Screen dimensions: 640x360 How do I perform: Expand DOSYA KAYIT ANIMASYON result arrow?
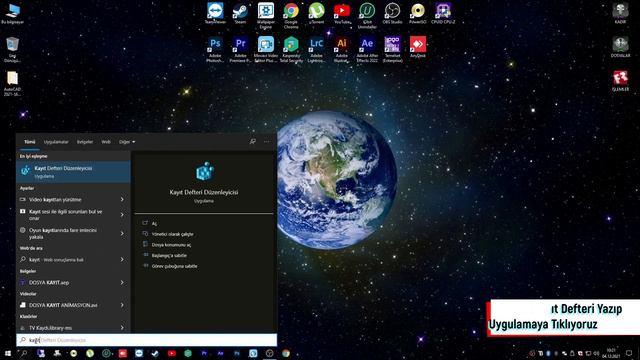[x=122, y=305]
